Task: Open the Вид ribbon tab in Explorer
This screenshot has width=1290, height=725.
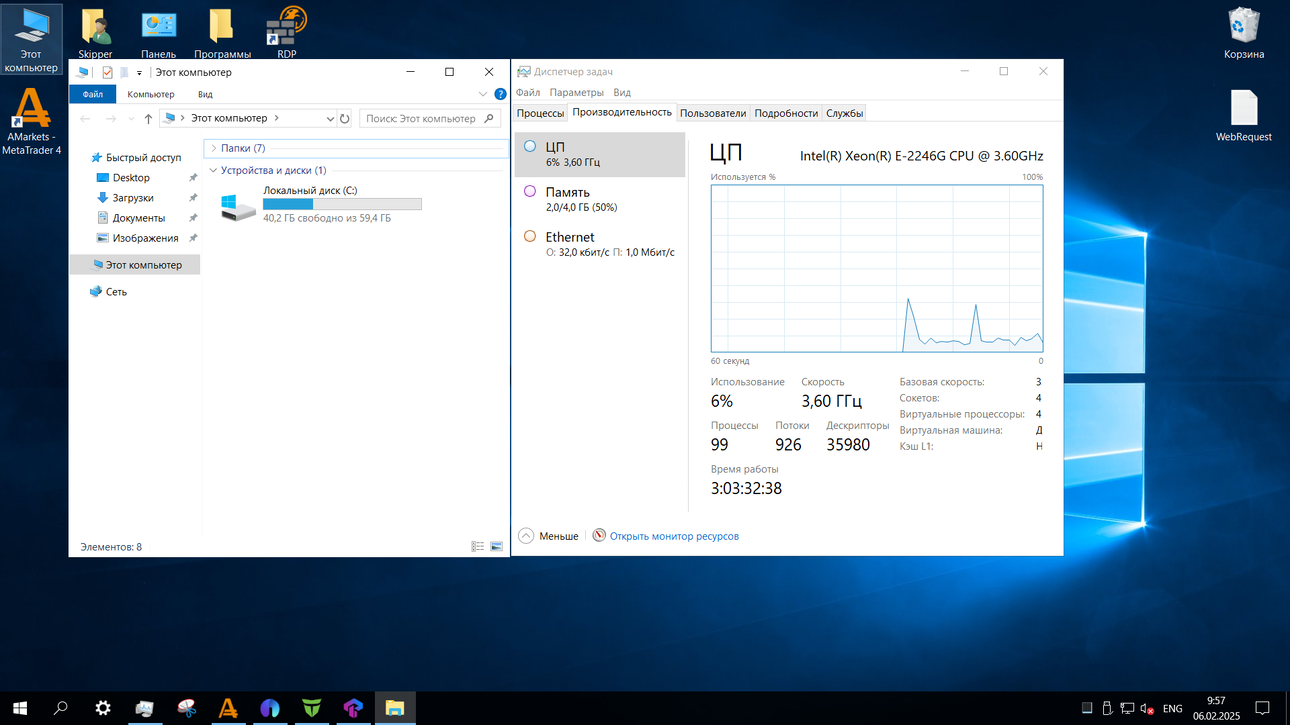Action: coord(205,94)
